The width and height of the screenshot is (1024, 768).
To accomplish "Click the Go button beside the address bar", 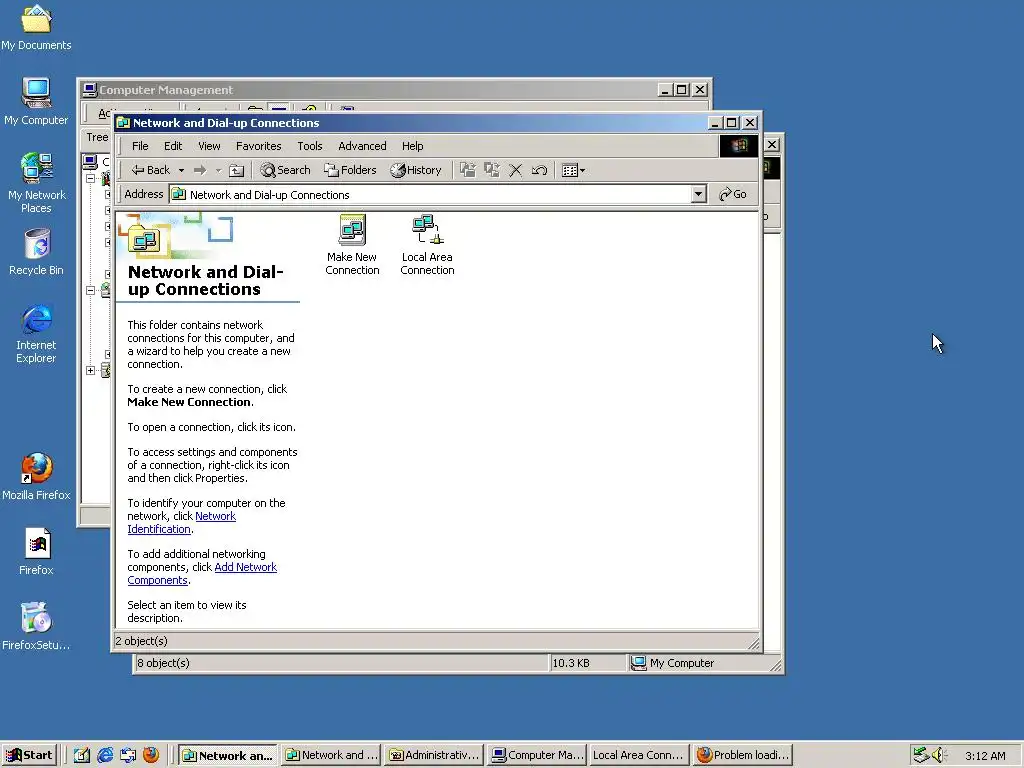I will (733, 194).
